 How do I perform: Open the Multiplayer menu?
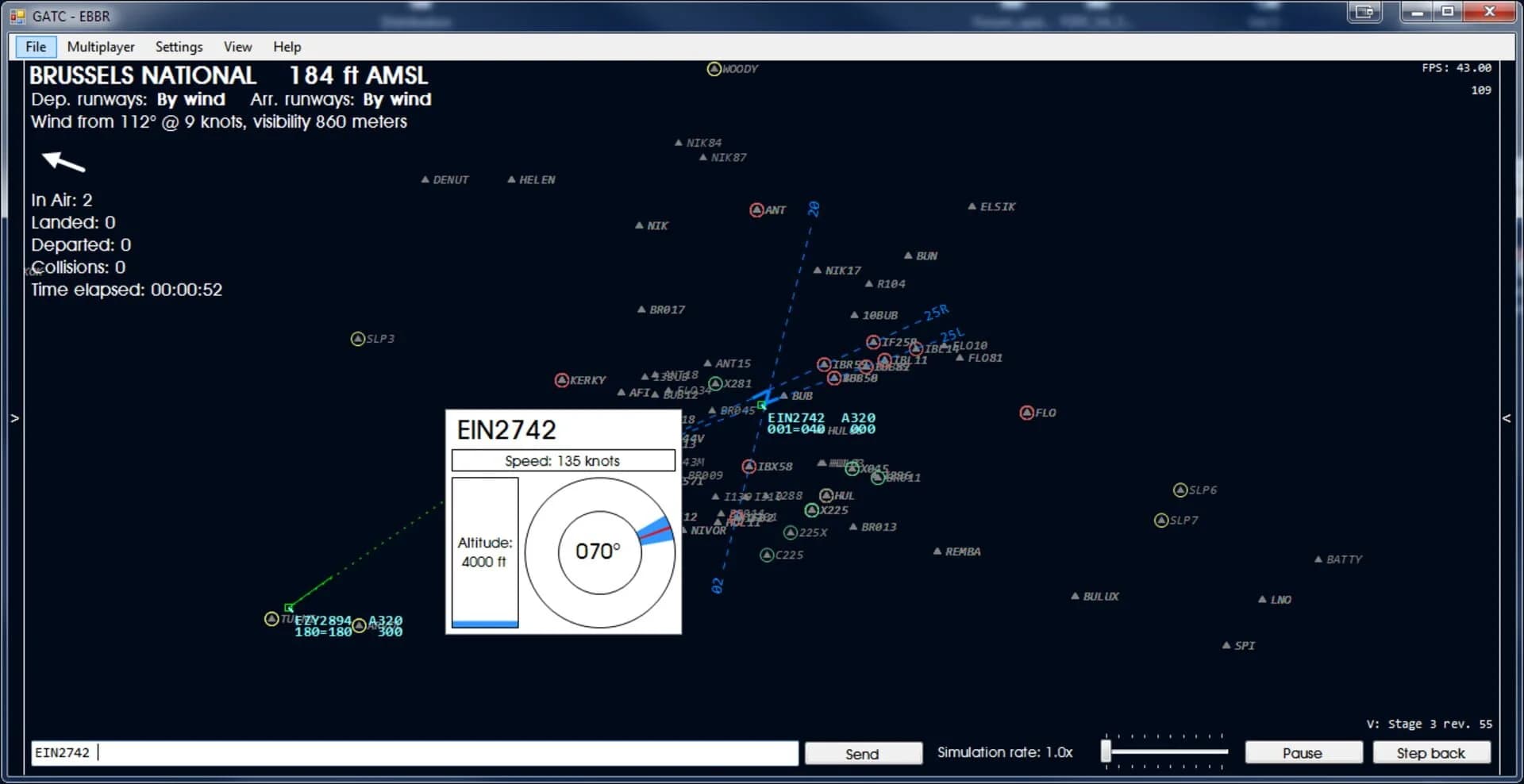click(100, 47)
